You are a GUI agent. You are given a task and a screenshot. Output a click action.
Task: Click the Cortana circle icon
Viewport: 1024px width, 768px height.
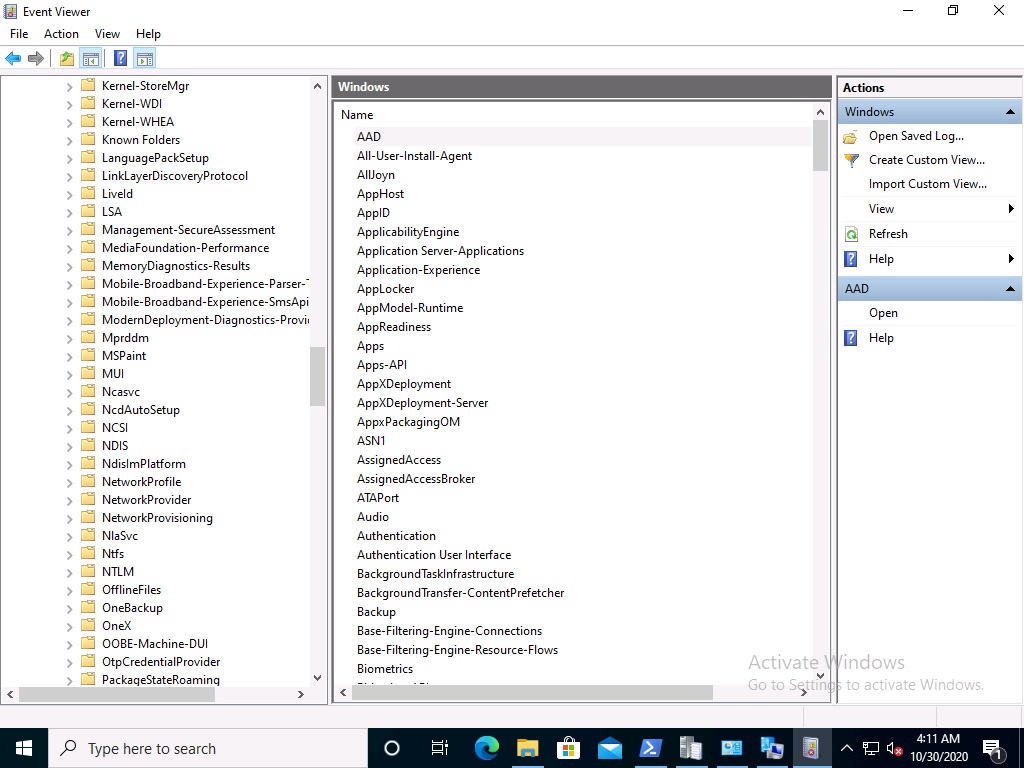[x=391, y=748]
